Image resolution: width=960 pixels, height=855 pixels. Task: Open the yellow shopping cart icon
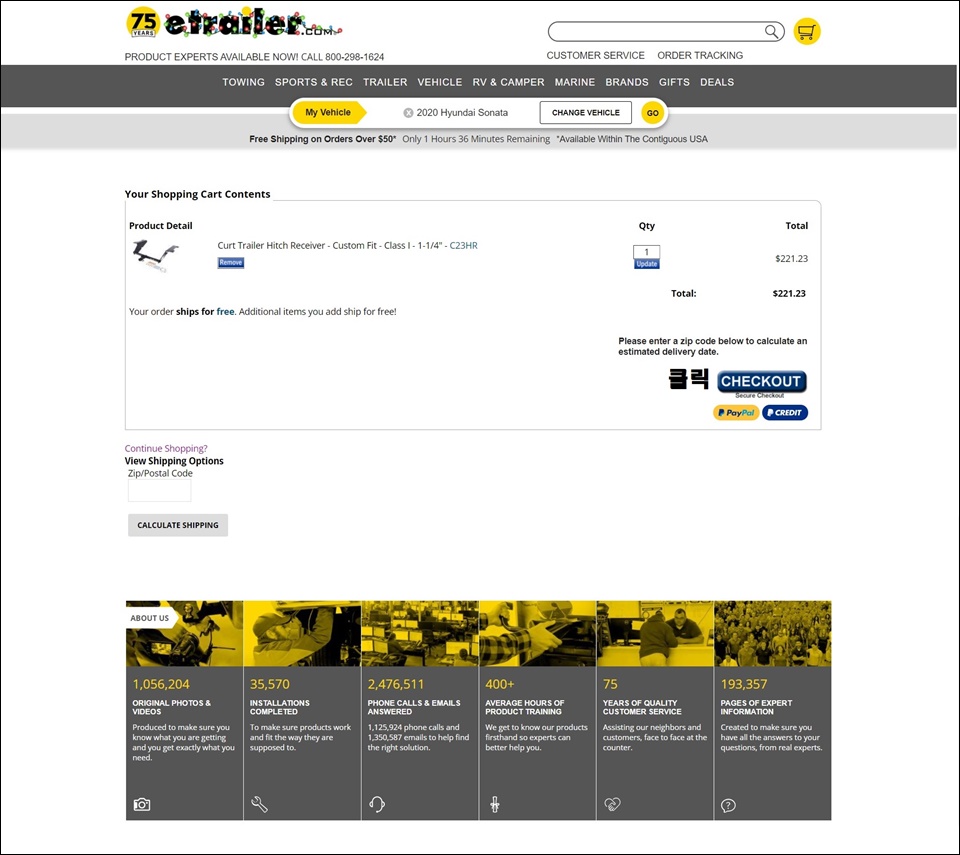[806, 31]
